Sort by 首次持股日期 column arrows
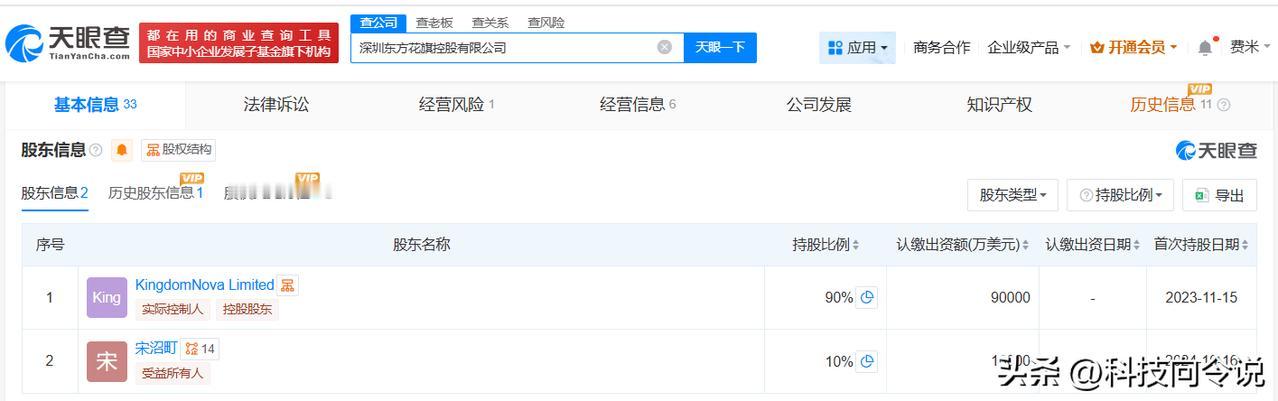 [x=1246, y=245]
